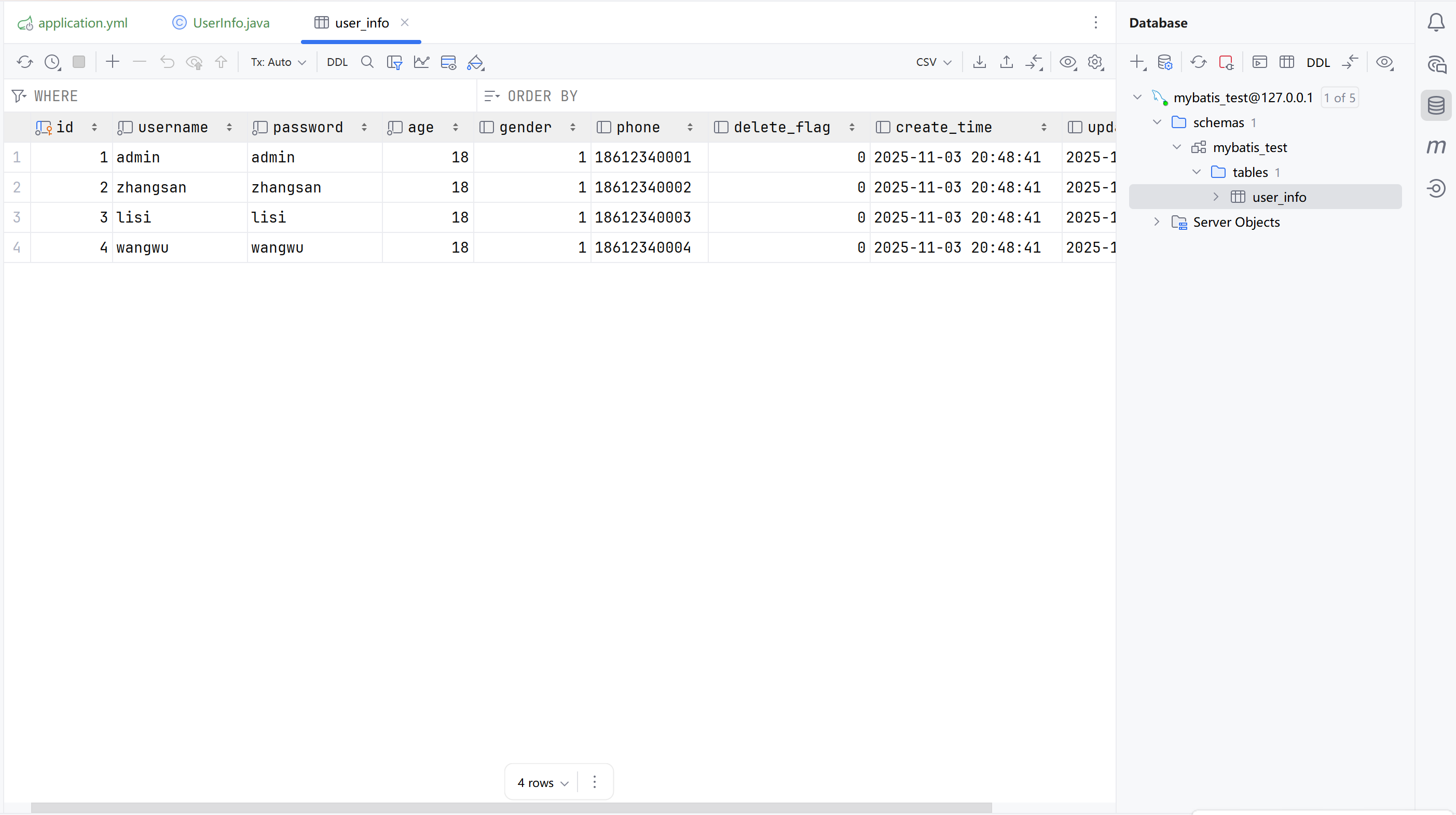Toggle the data editor view options eye
This screenshot has width=1456, height=815.
(1067, 62)
